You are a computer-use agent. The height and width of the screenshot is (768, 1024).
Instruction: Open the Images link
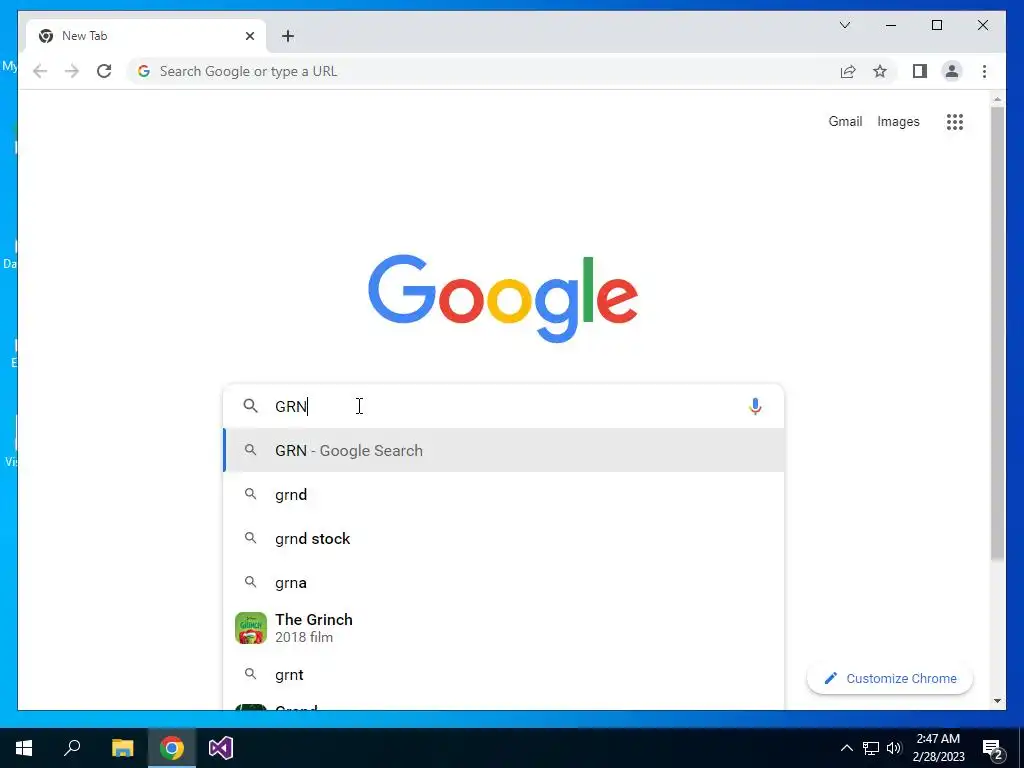(x=898, y=121)
